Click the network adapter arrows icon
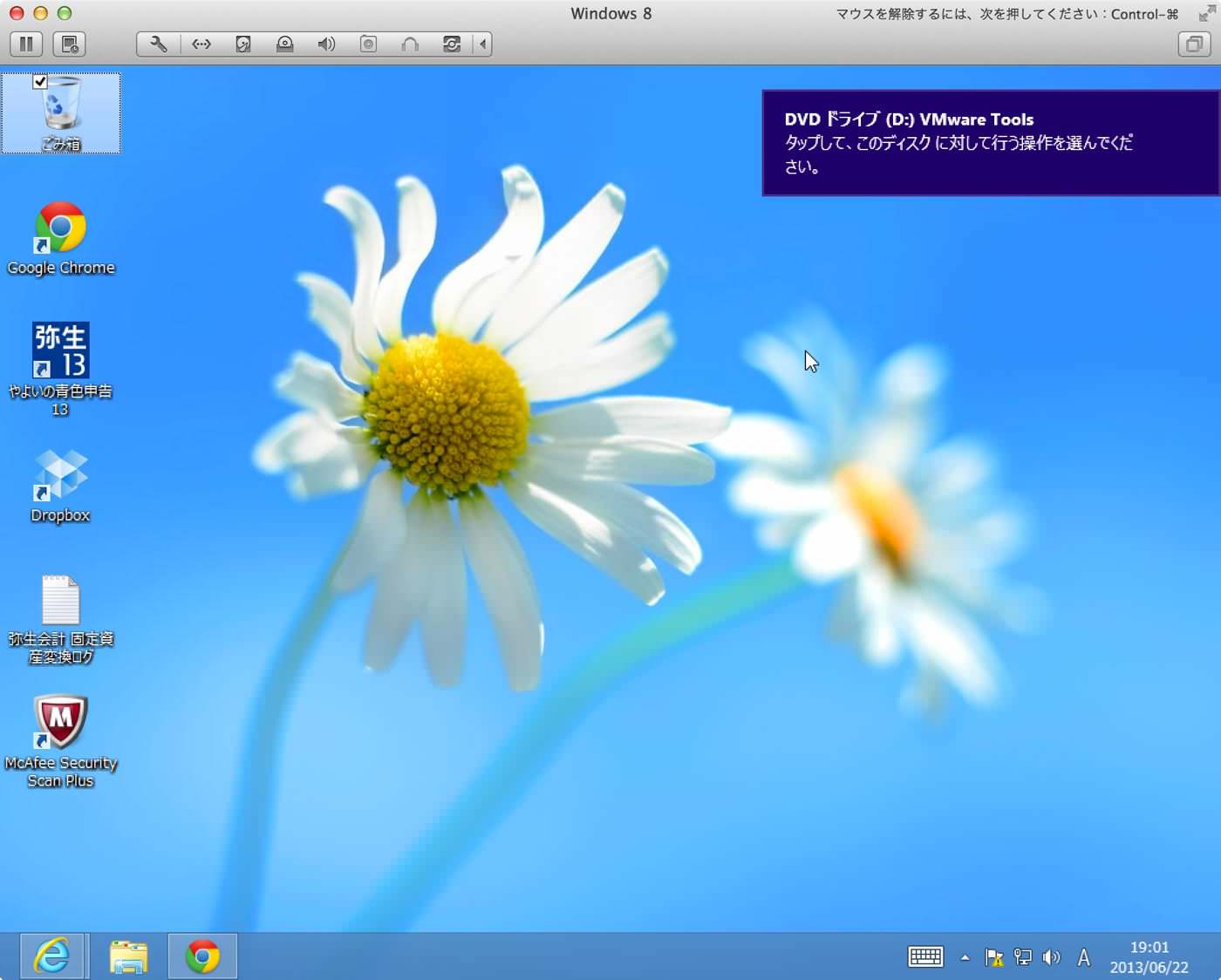 tap(201, 44)
